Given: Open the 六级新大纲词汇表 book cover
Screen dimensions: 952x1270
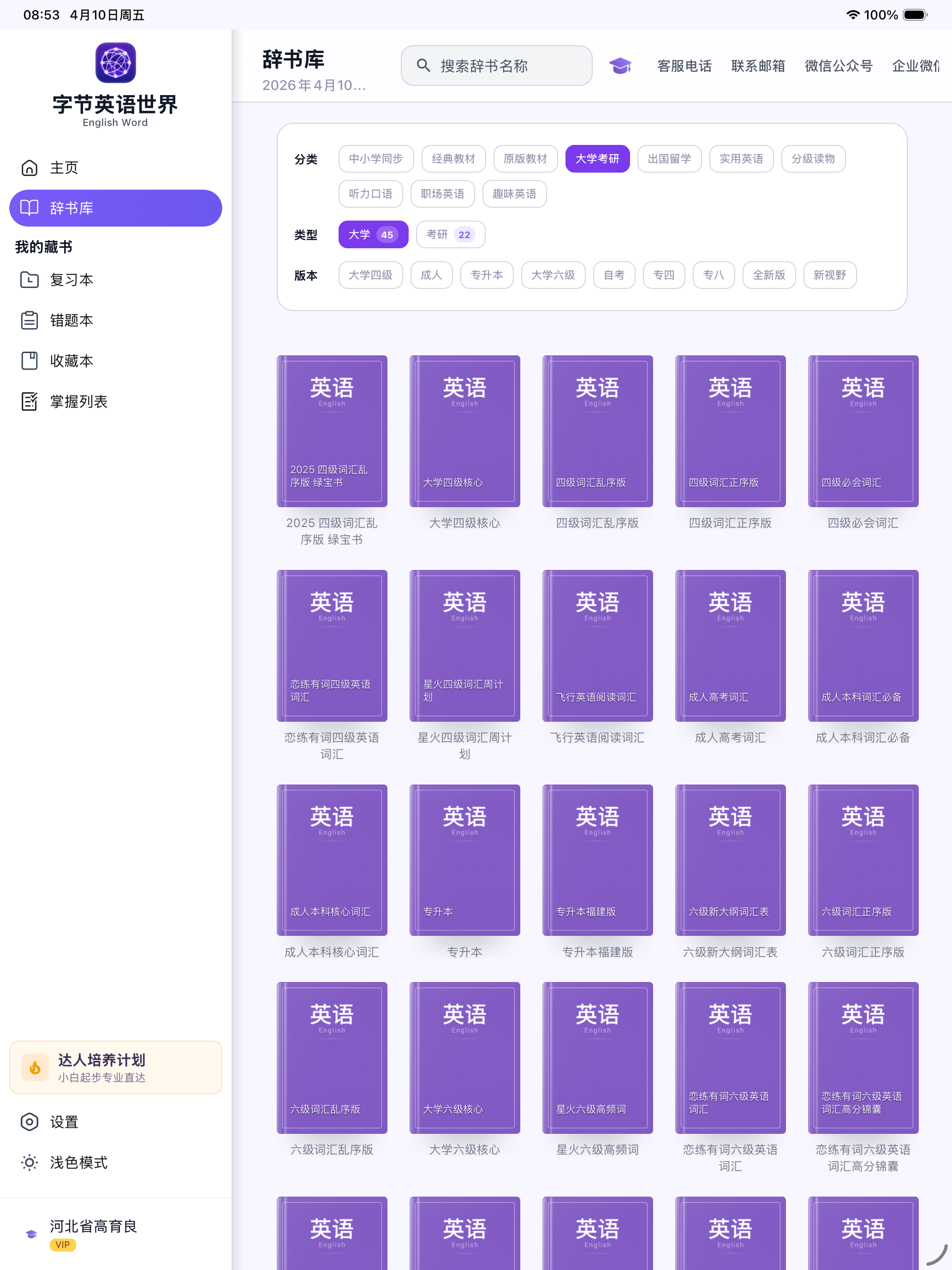Looking at the screenshot, I should click(x=730, y=860).
